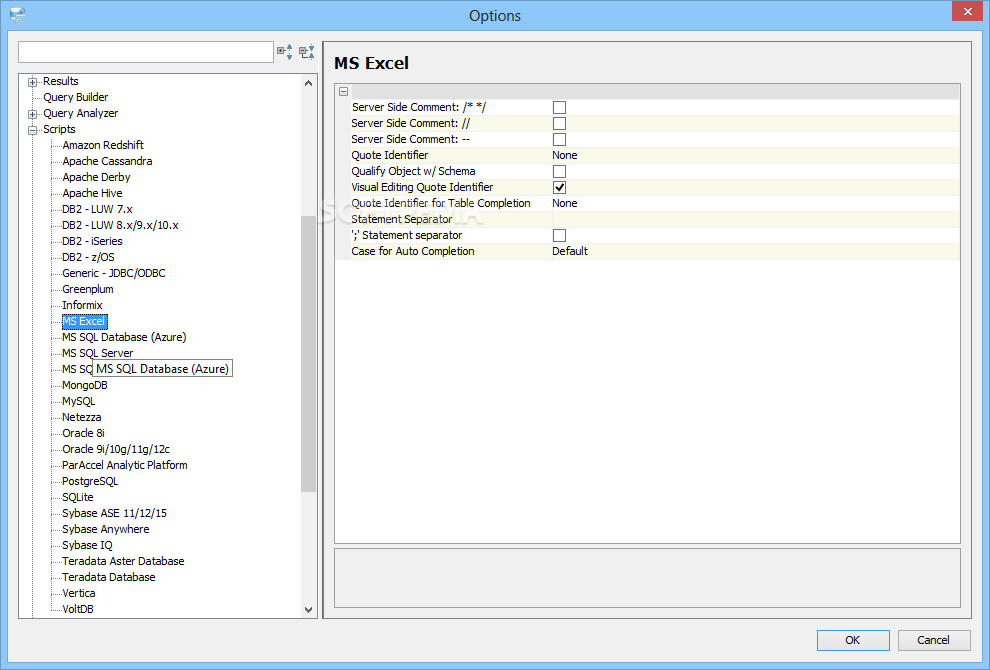Select DB2 - iSeries item
This screenshot has width=990, height=670.
[x=92, y=241]
